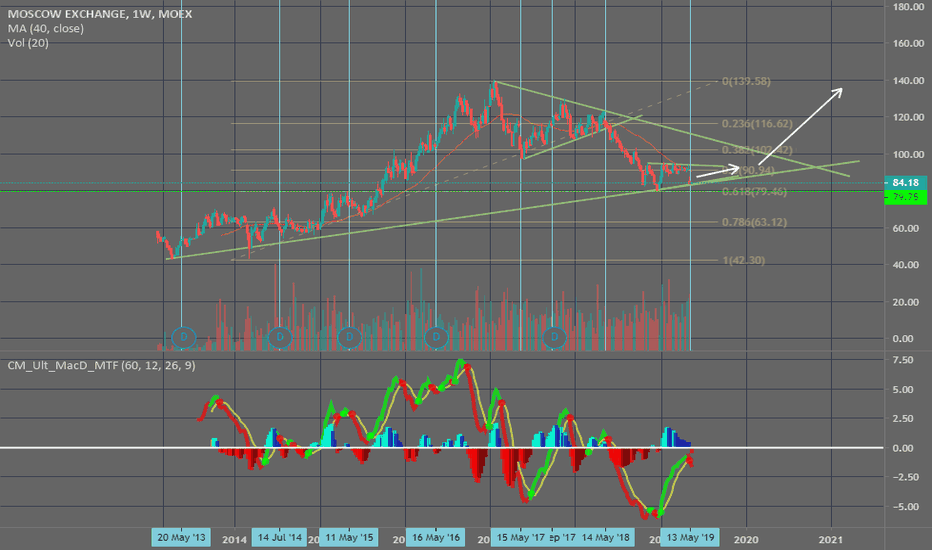
Task: Select the 14 Jul '14 date label
Action: [x=279, y=538]
